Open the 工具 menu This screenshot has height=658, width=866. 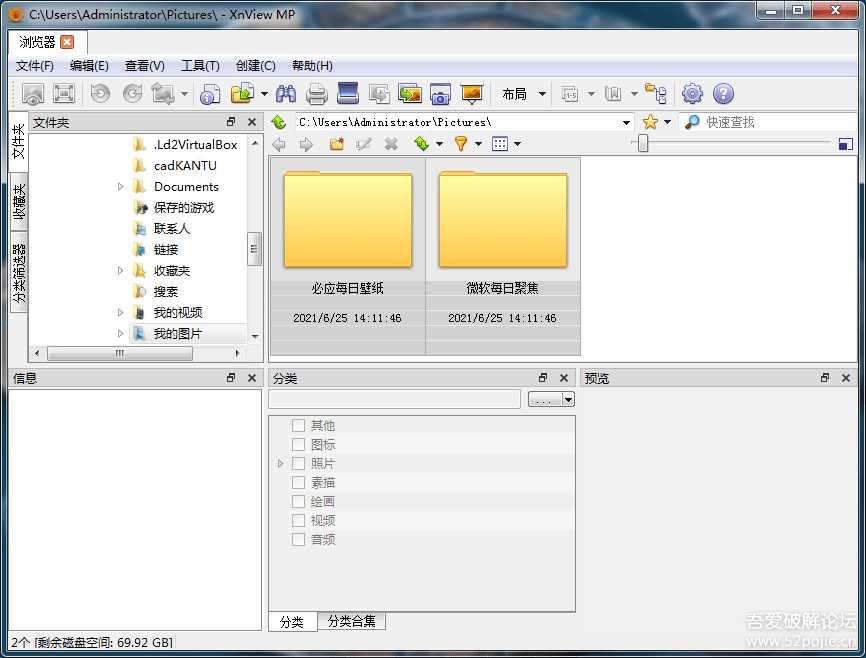(x=199, y=65)
